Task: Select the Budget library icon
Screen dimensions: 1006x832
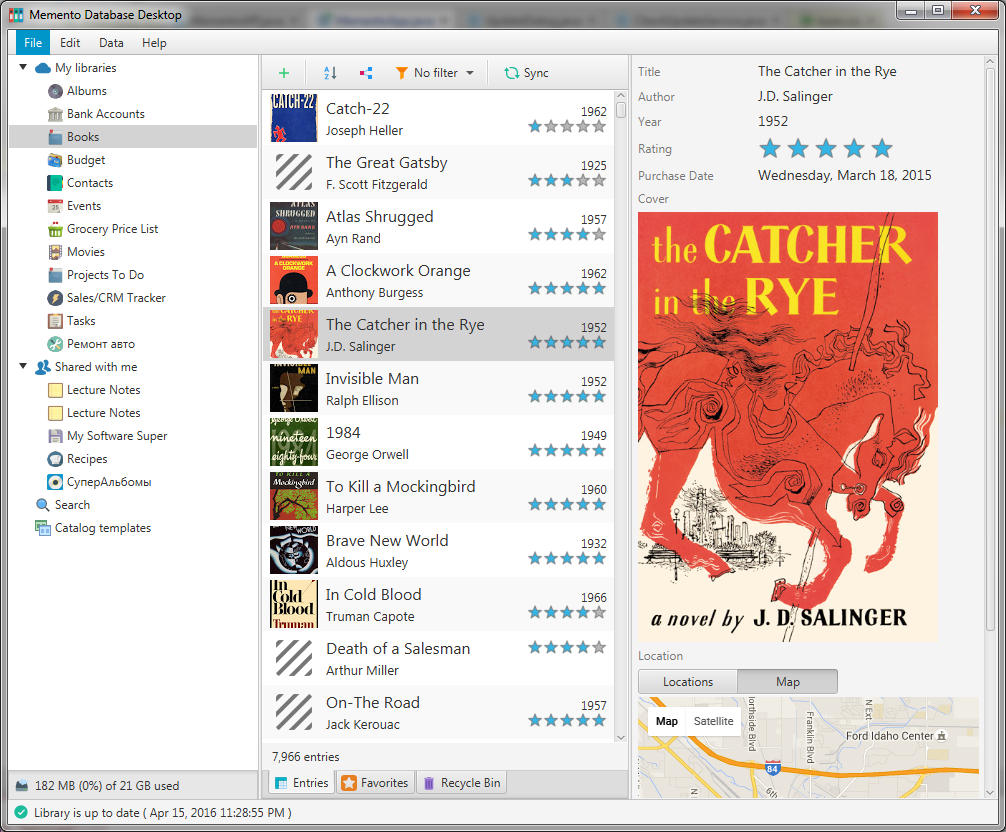Action: click(x=56, y=160)
